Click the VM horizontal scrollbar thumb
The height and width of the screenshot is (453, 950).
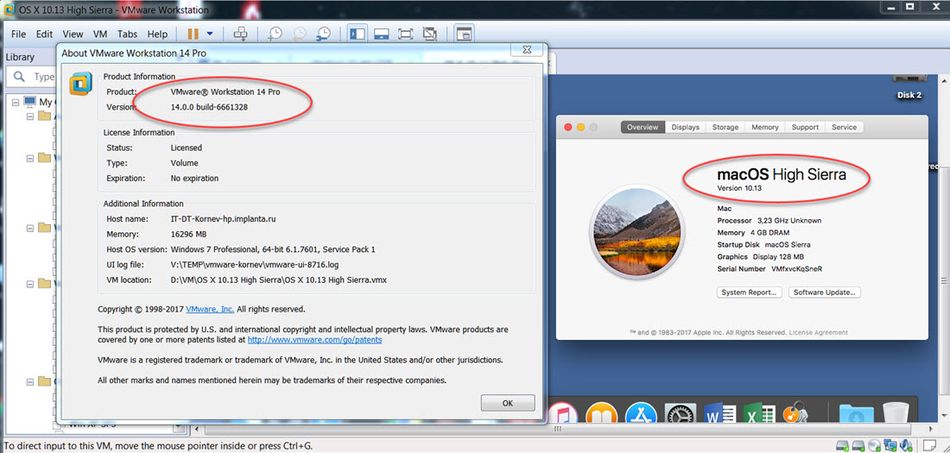557,429
